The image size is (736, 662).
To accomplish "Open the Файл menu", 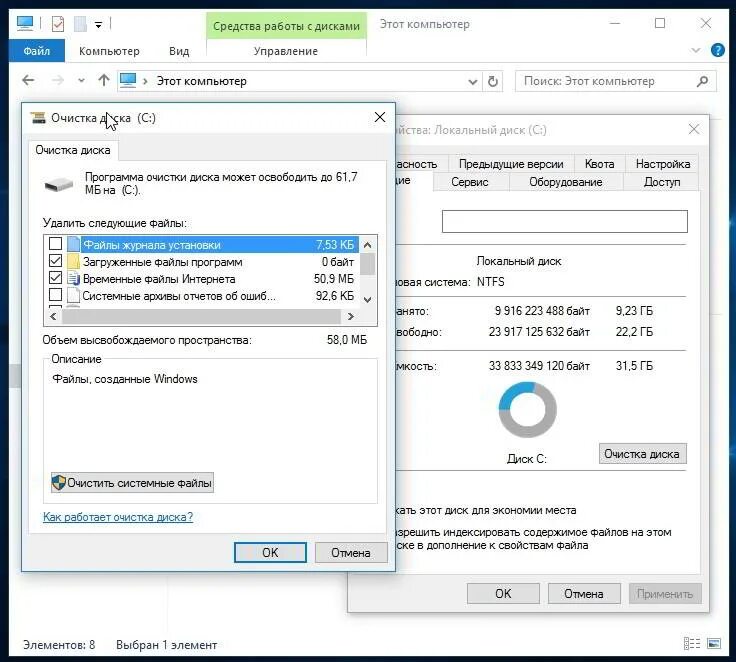I will tap(37, 51).
